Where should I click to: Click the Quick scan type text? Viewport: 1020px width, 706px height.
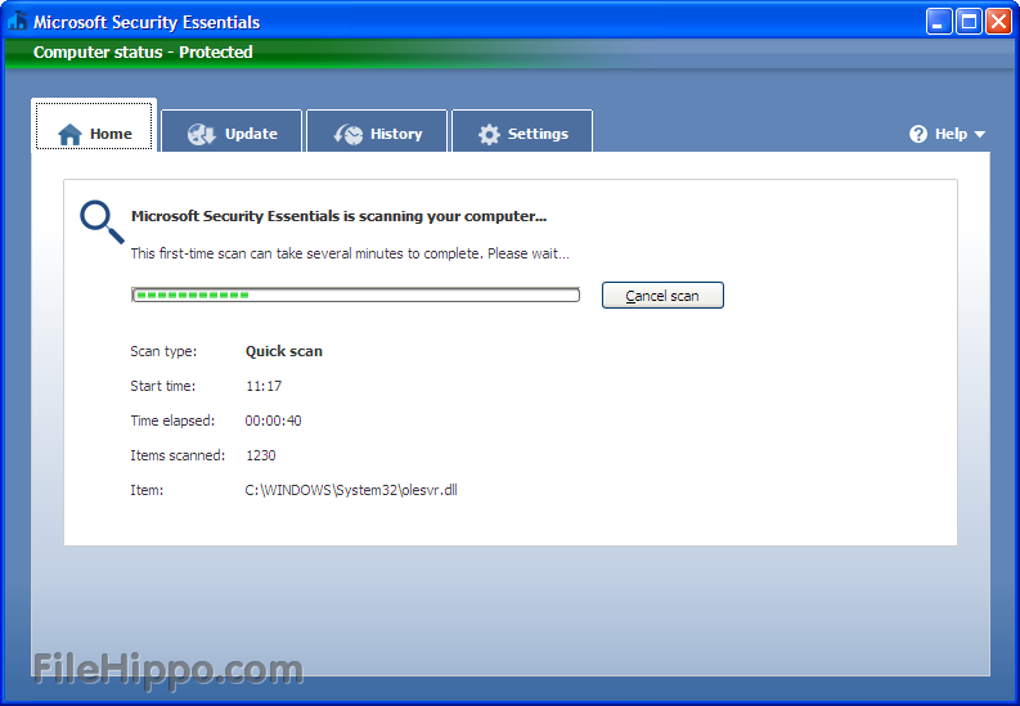click(x=284, y=351)
